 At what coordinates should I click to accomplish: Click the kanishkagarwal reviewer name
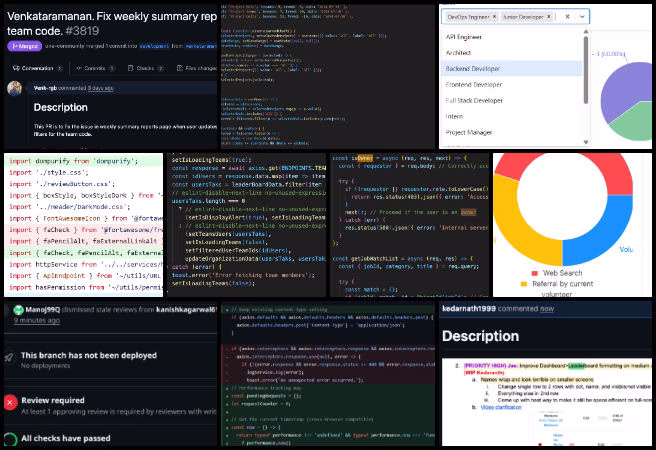pos(187,310)
